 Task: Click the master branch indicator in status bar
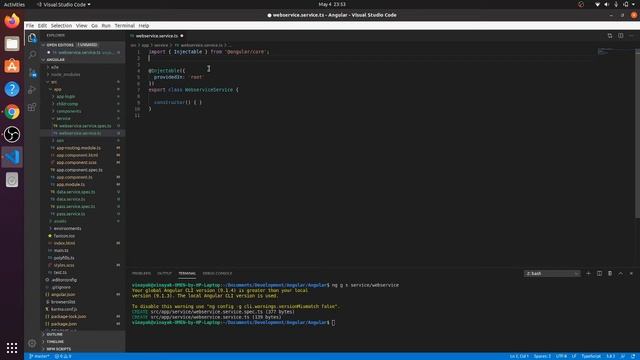pos(39,356)
